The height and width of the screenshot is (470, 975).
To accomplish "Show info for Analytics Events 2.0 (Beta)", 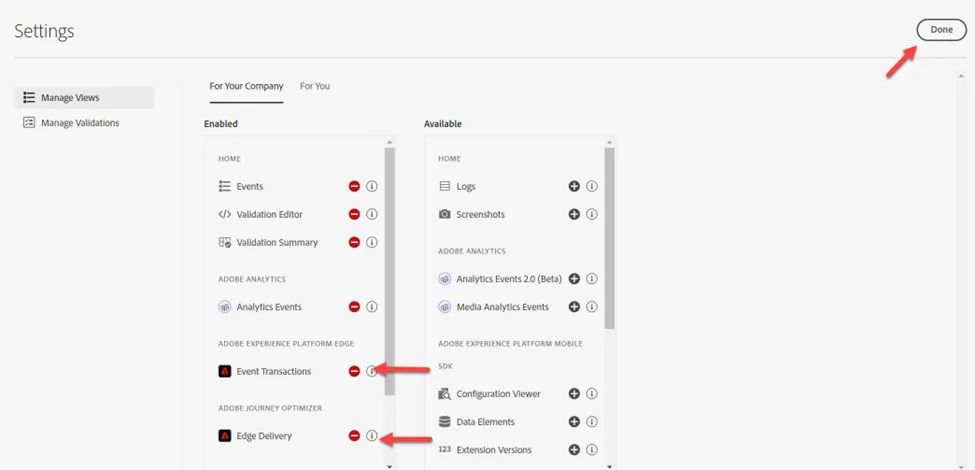I will pyautogui.click(x=592, y=279).
